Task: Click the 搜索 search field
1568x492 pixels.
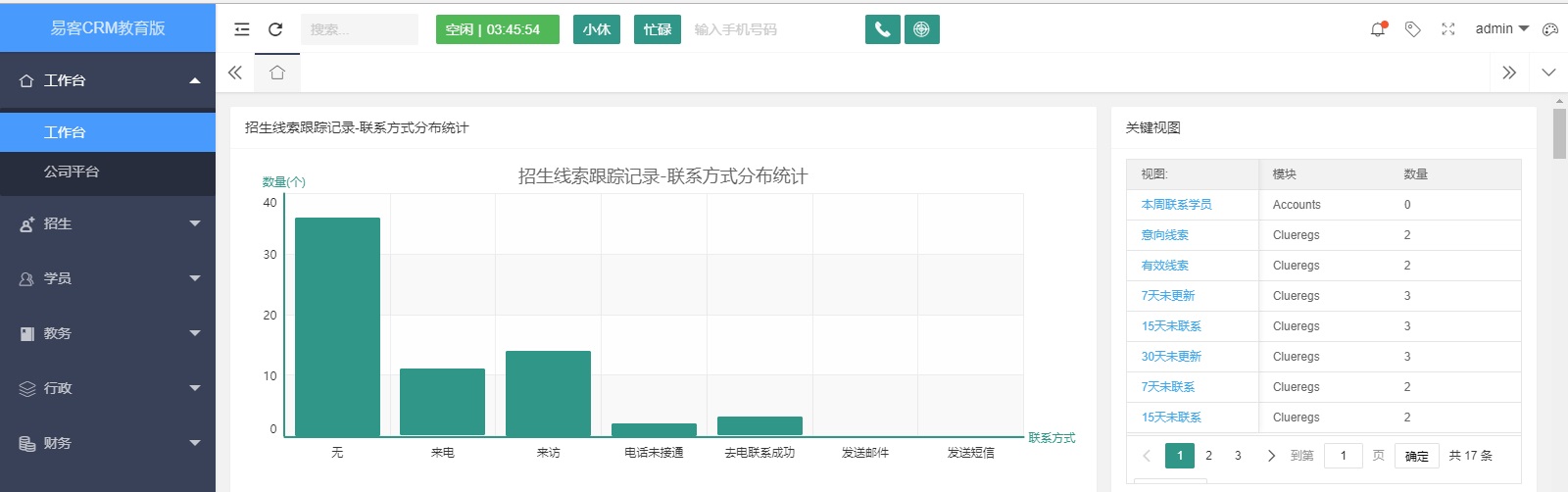Action: 360,29
